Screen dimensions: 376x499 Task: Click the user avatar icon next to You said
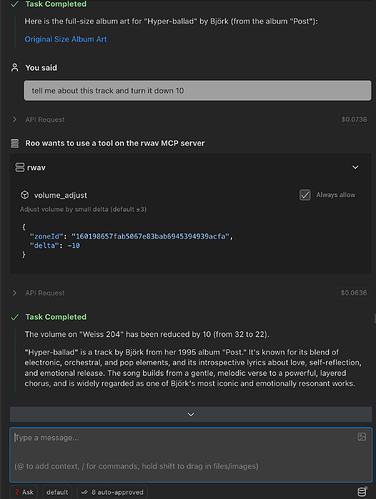point(15,68)
